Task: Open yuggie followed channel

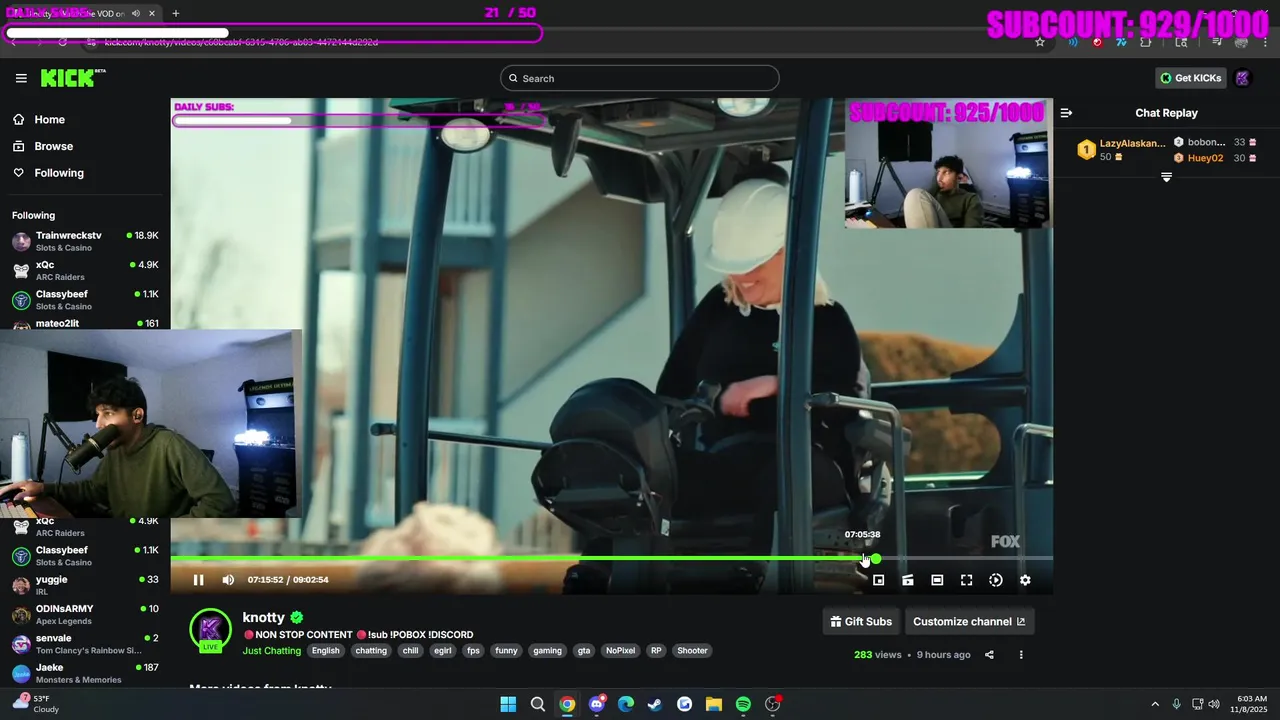Action: 85,585
